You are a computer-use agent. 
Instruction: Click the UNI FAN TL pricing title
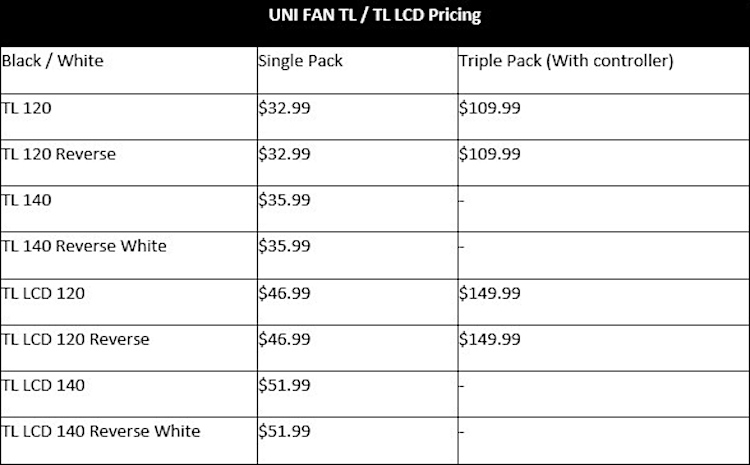375,17
